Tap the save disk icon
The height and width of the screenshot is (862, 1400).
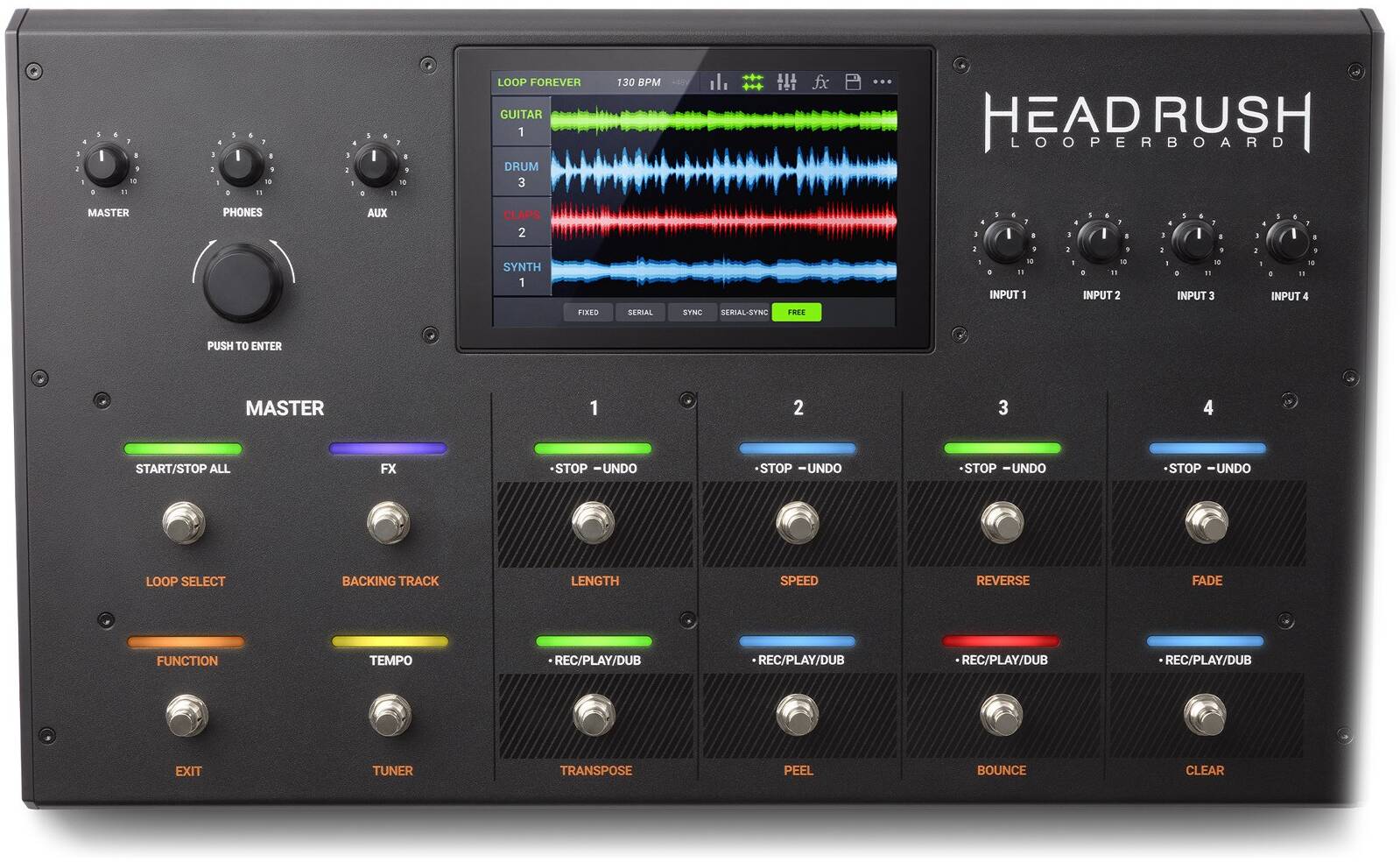click(853, 81)
